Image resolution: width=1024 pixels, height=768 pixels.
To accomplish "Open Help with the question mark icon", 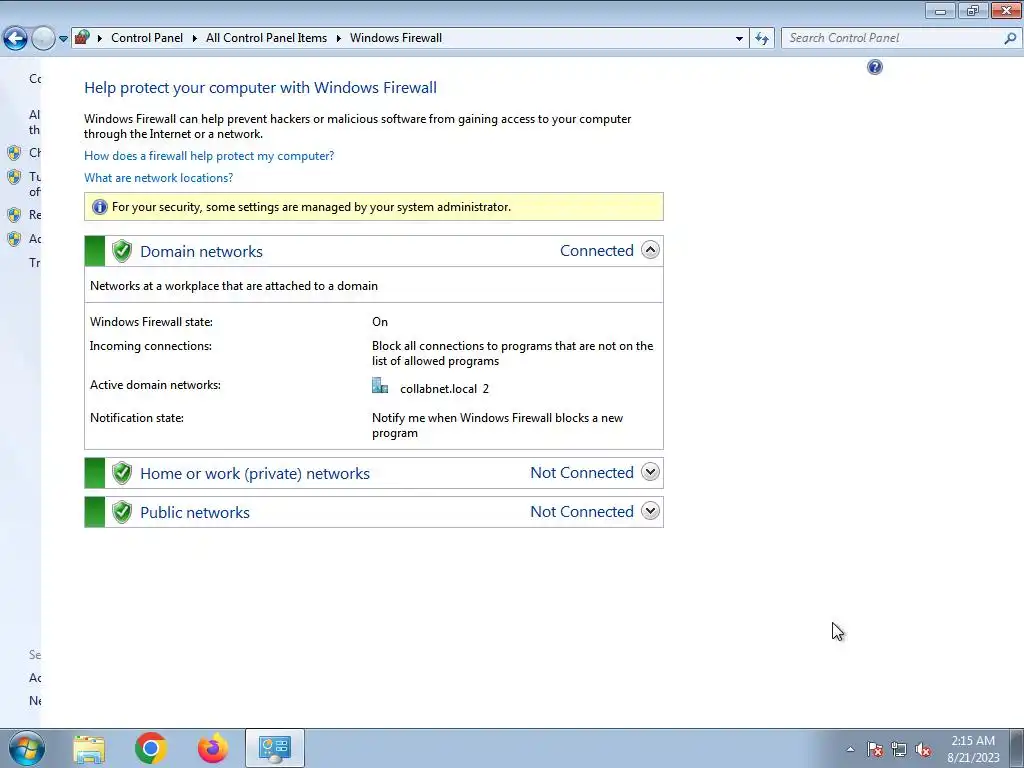I will [875, 67].
